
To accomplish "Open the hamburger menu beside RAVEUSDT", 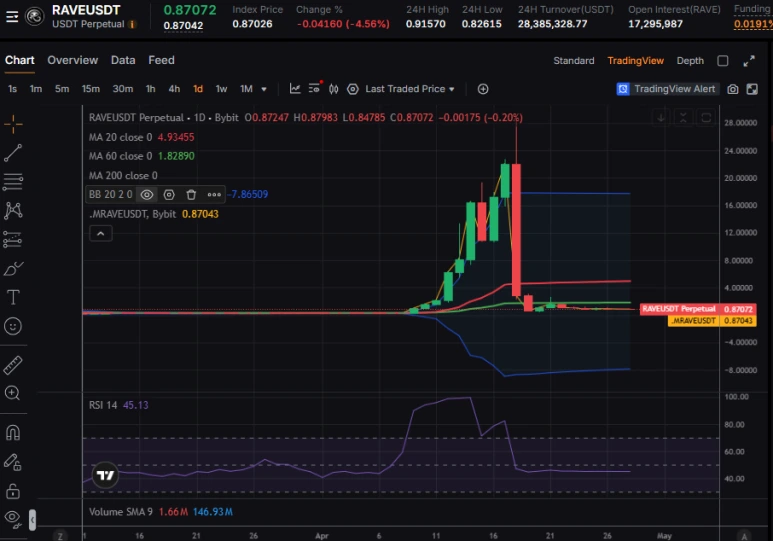I will (x=12, y=17).
